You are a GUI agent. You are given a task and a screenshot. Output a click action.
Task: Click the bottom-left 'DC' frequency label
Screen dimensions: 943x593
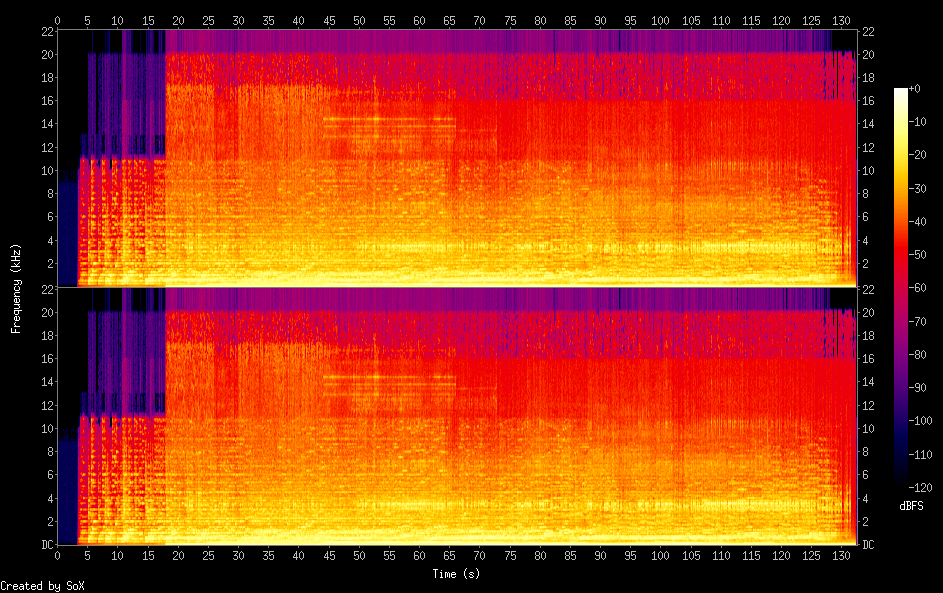click(48, 545)
